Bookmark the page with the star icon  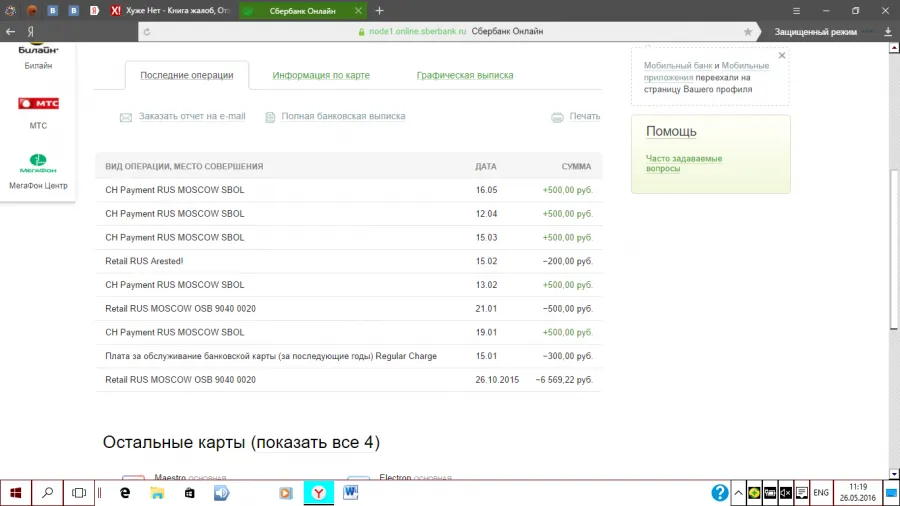[x=747, y=32]
